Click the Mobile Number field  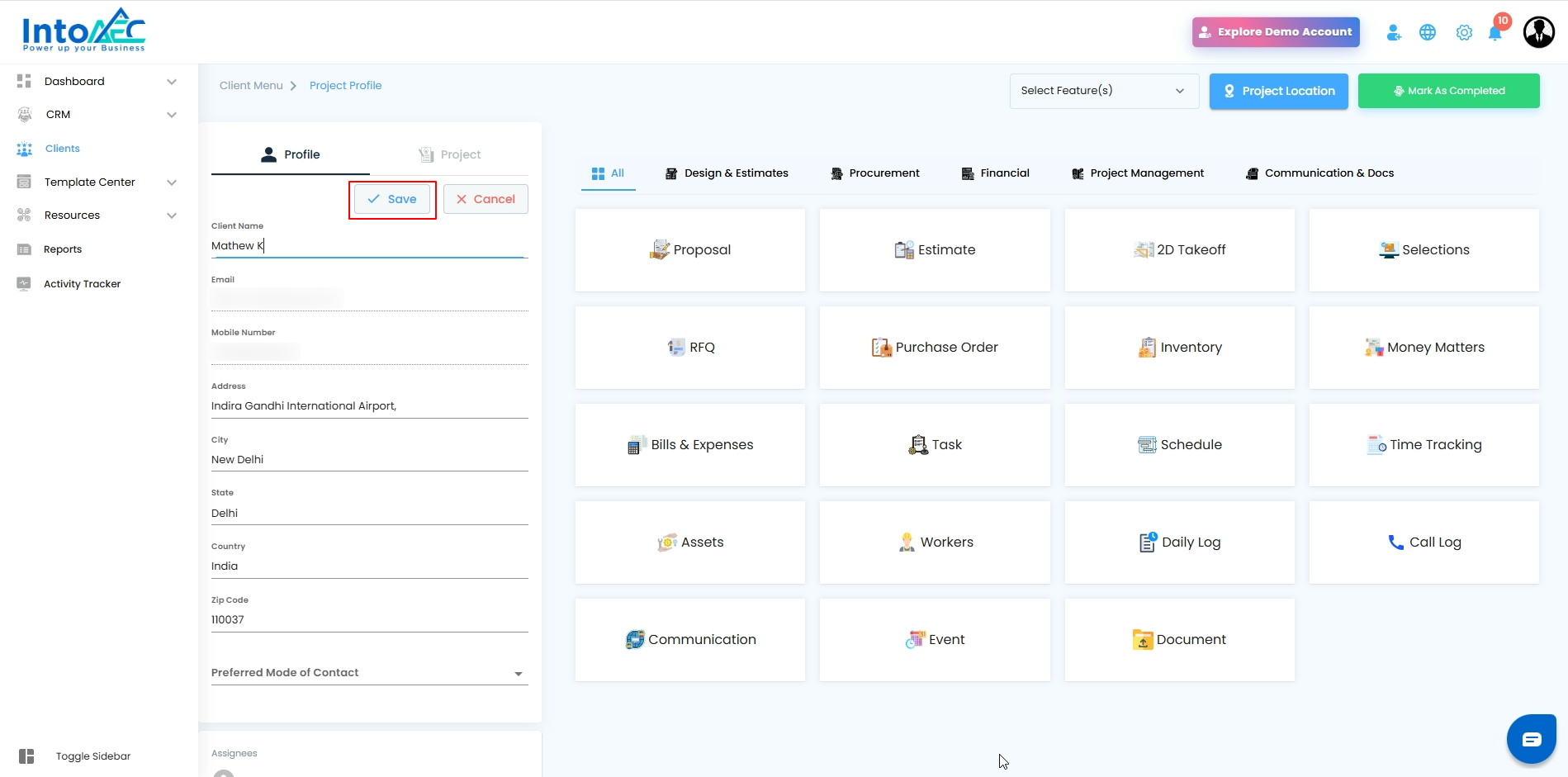pos(369,353)
